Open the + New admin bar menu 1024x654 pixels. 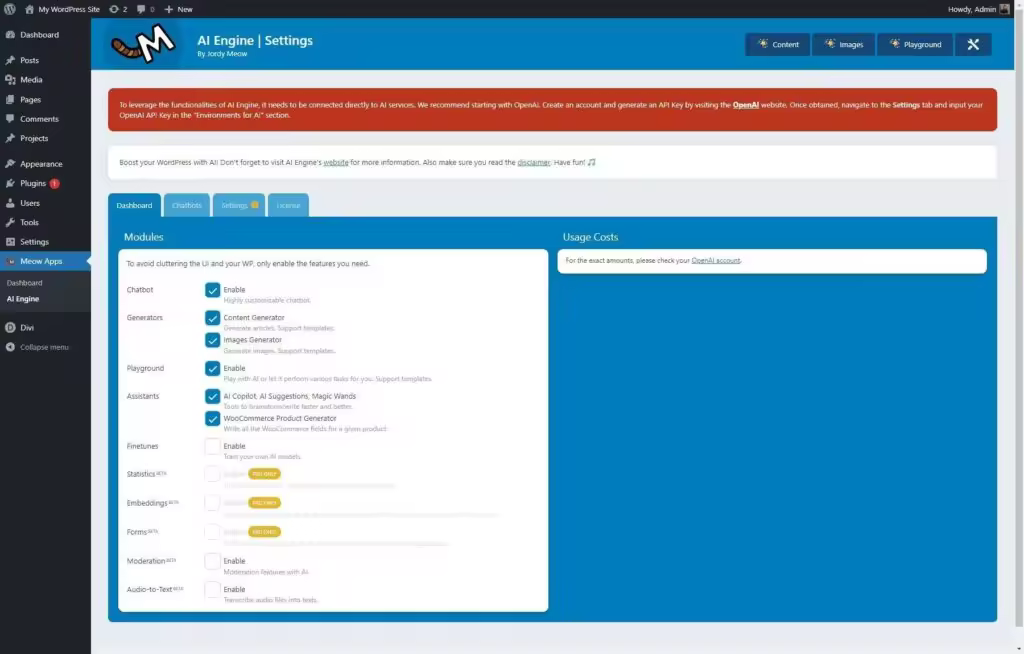(x=178, y=9)
